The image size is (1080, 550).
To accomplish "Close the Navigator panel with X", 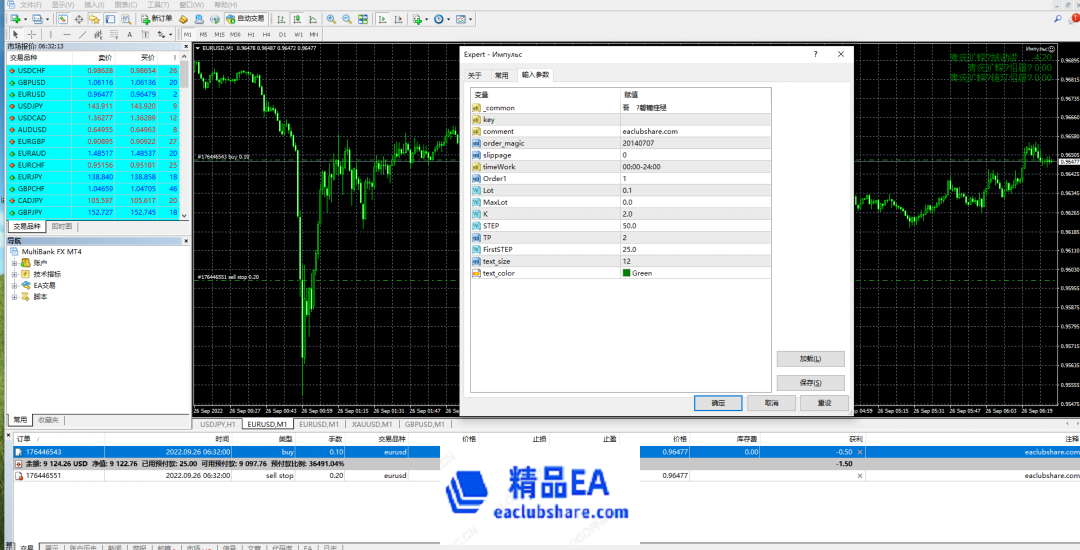I will [185, 241].
